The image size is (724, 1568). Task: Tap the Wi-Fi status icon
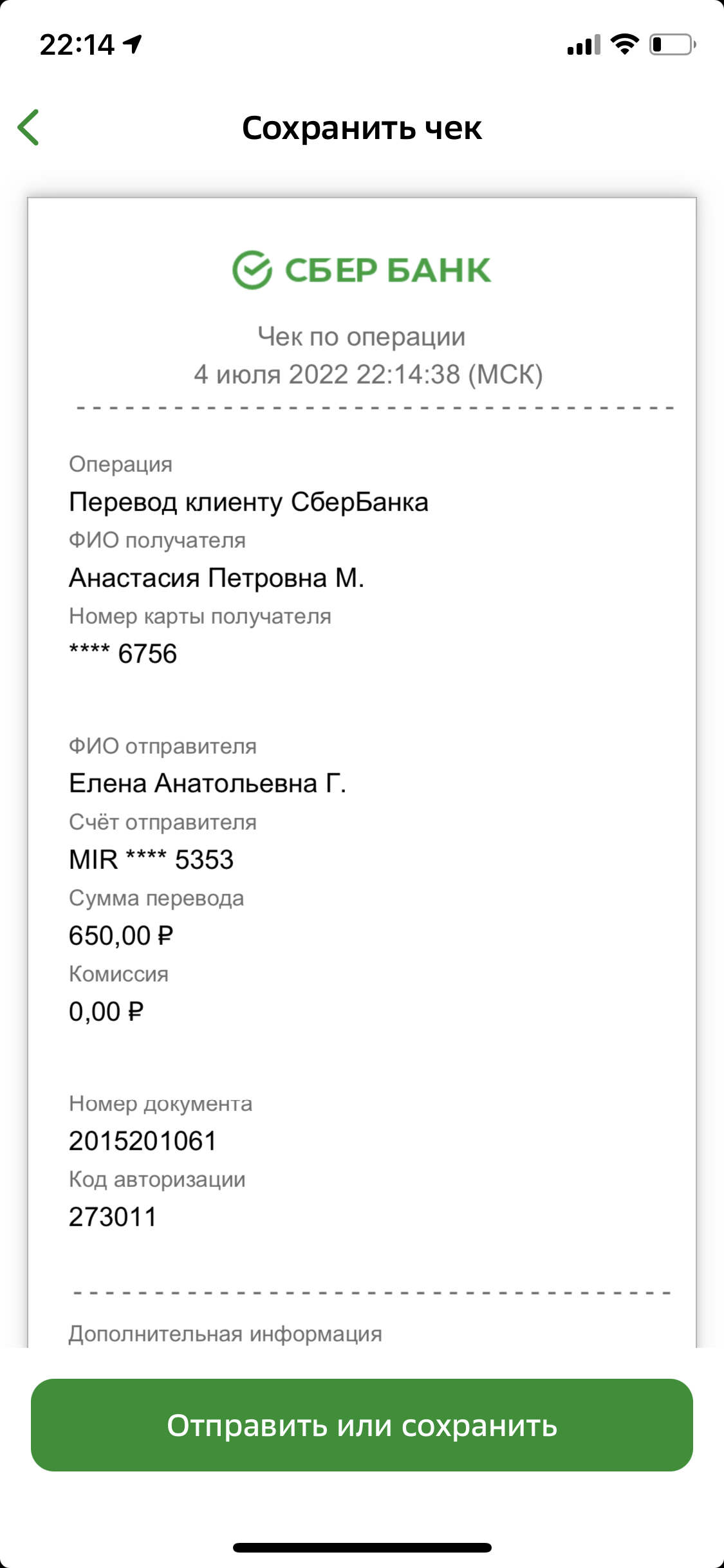tap(624, 44)
